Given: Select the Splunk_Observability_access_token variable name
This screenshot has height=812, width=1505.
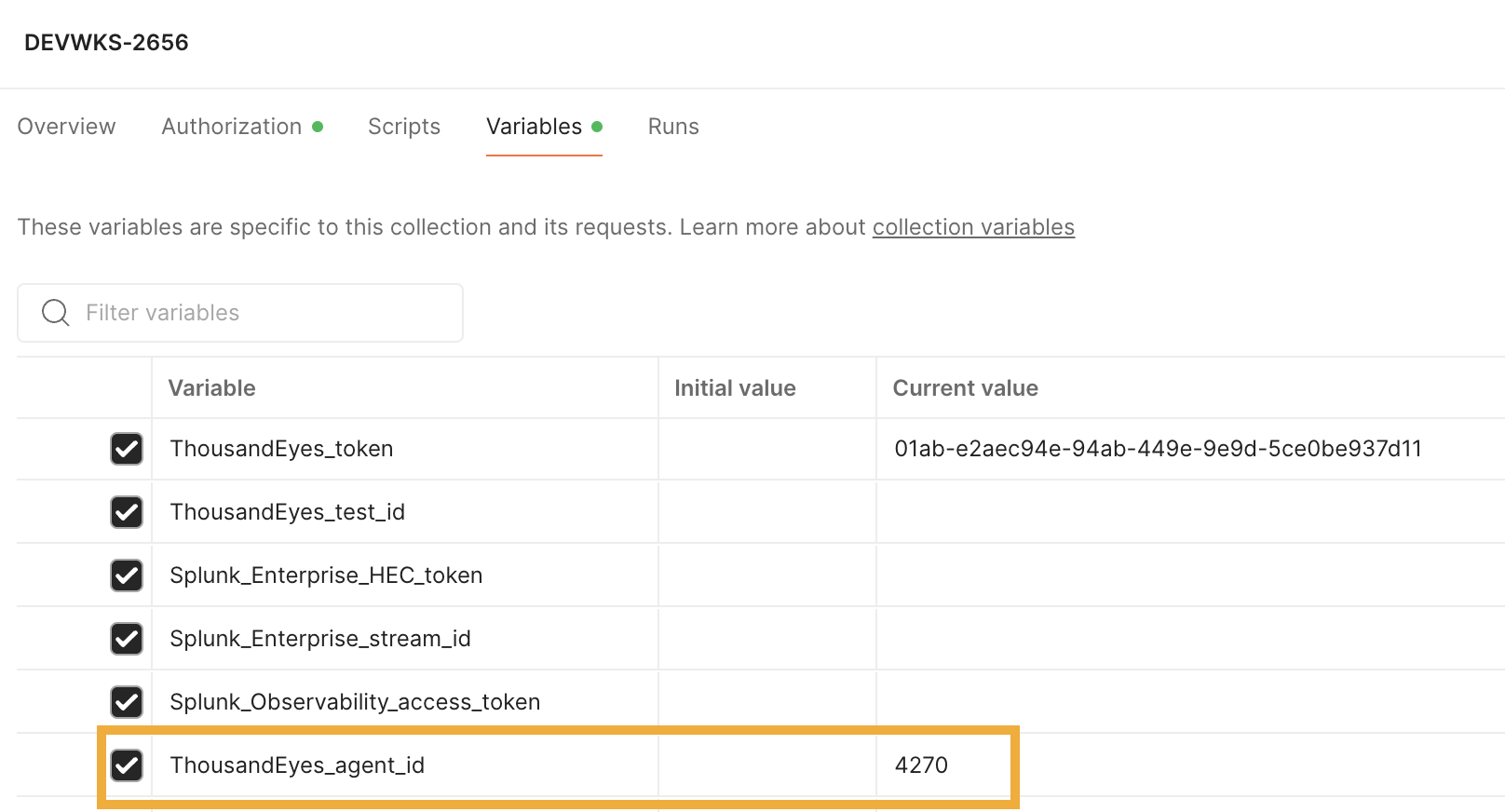Looking at the screenshot, I should click(355, 702).
